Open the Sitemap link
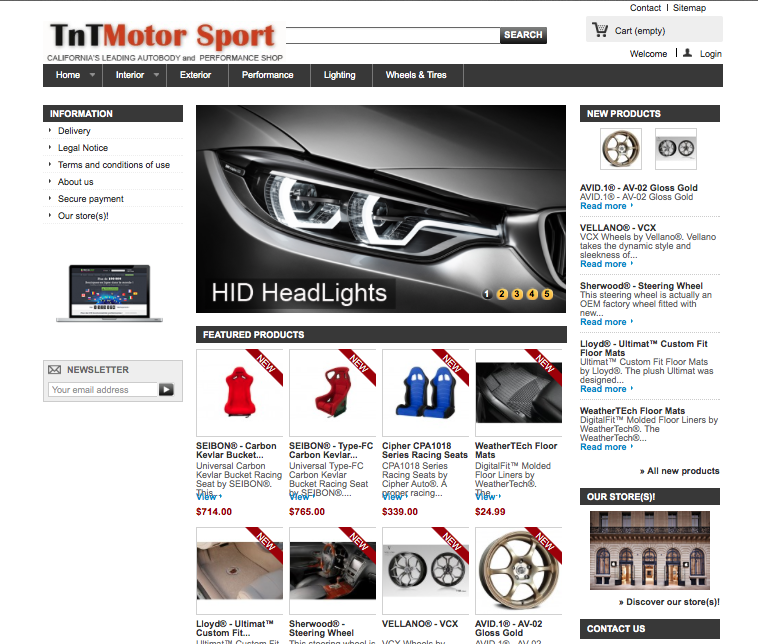 689,8
